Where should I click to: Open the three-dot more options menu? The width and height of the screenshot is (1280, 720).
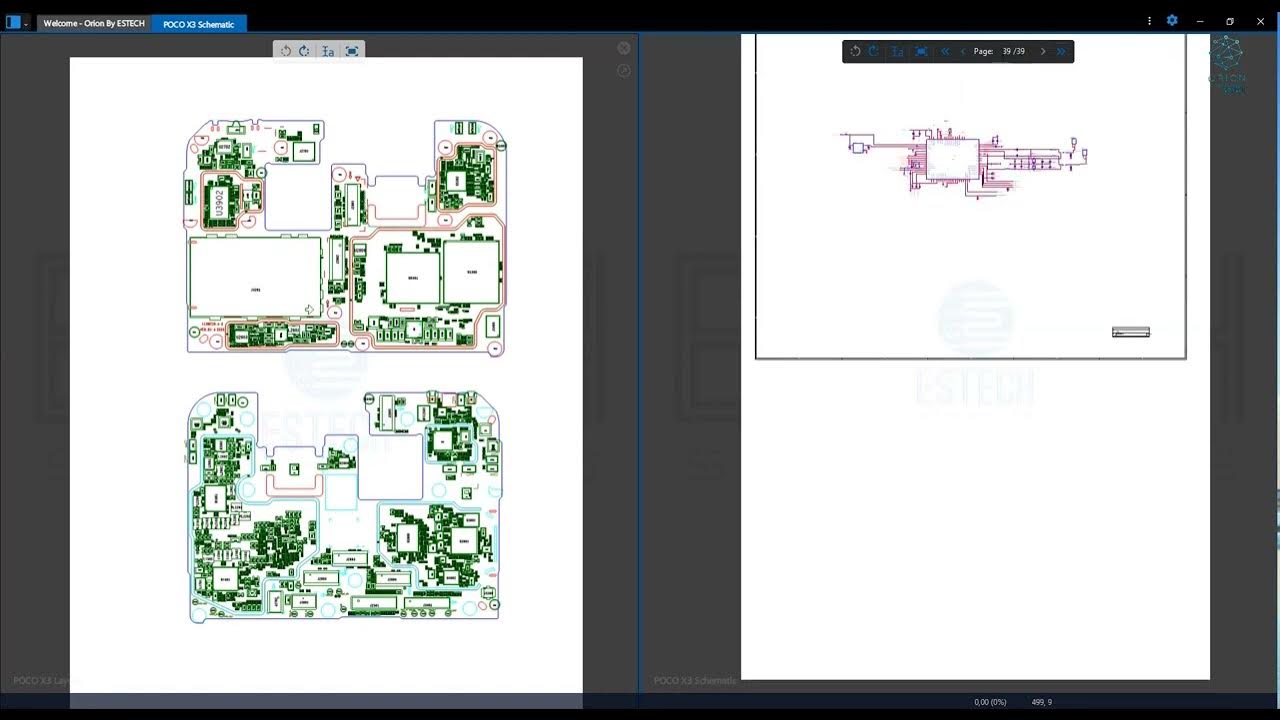point(1149,21)
